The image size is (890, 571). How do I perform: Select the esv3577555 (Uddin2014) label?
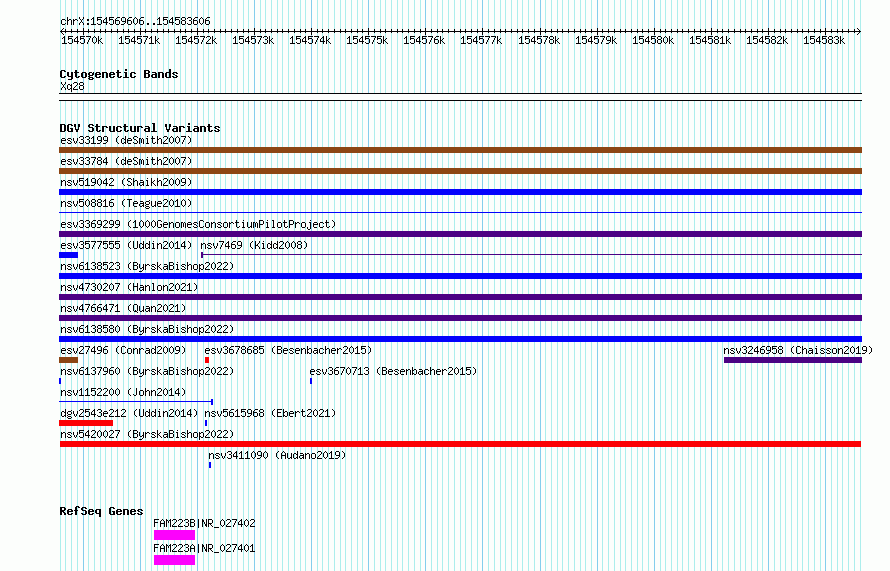click(x=126, y=245)
